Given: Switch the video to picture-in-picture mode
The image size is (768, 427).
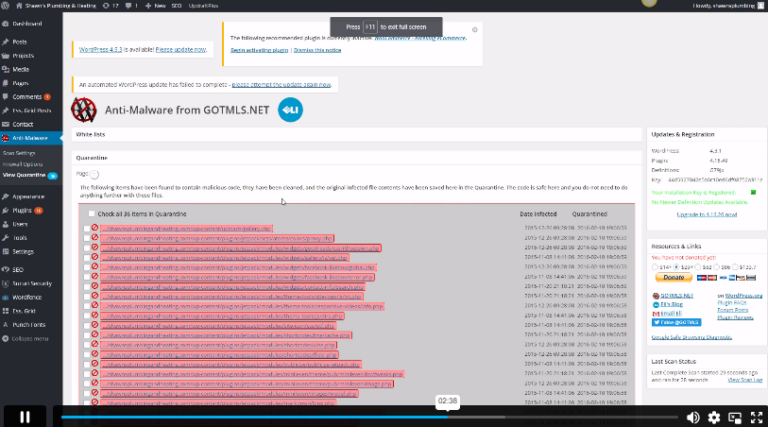Looking at the screenshot, I should click(x=735, y=417).
